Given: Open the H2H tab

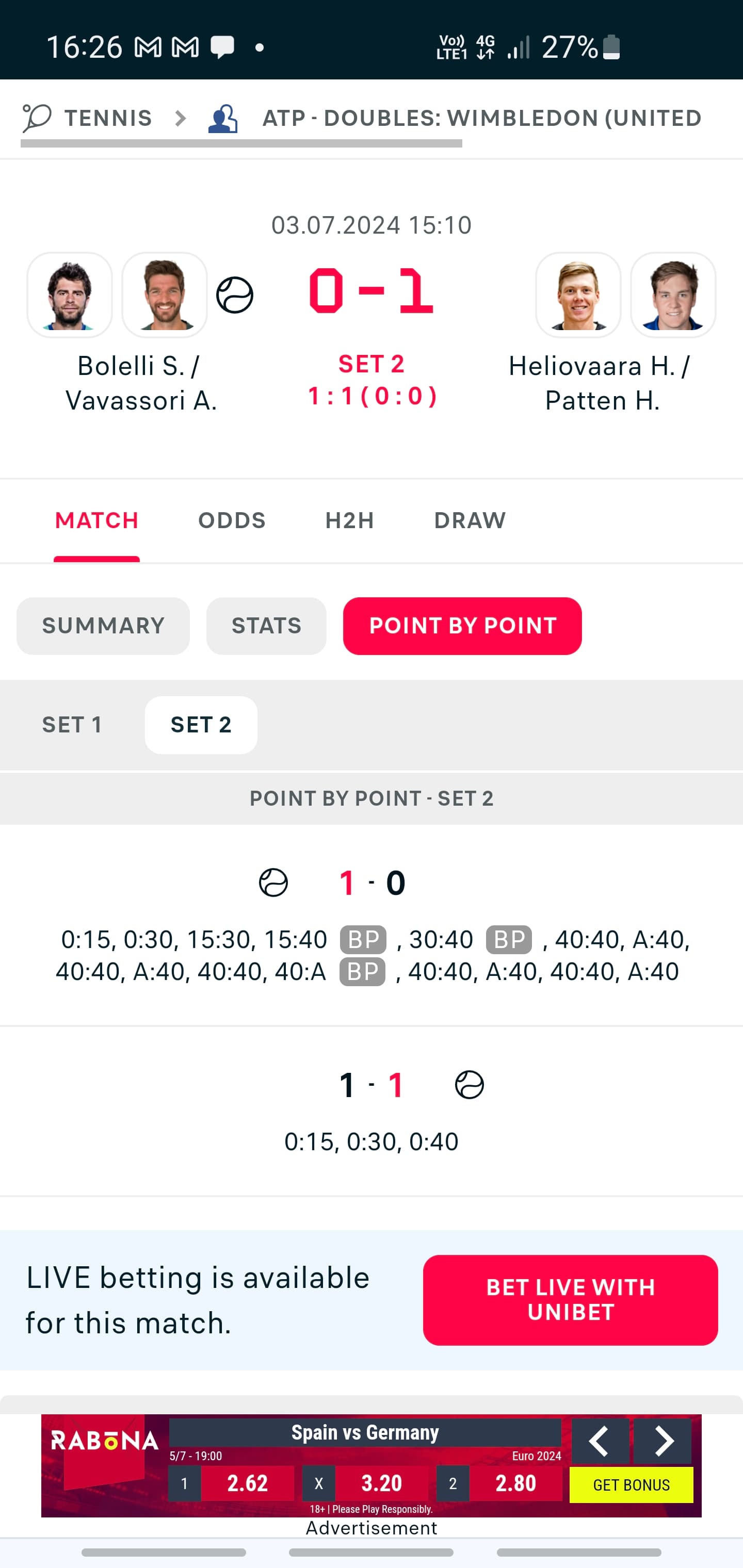Looking at the screenshot, I should click(x=350, y=520).
